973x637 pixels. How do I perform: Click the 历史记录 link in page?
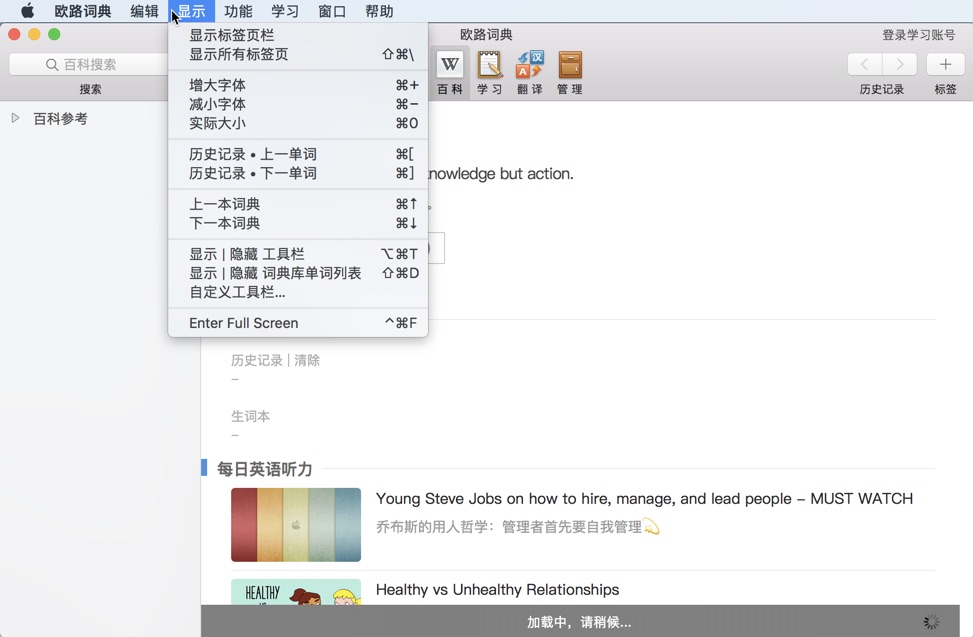(x=256, y=360)
